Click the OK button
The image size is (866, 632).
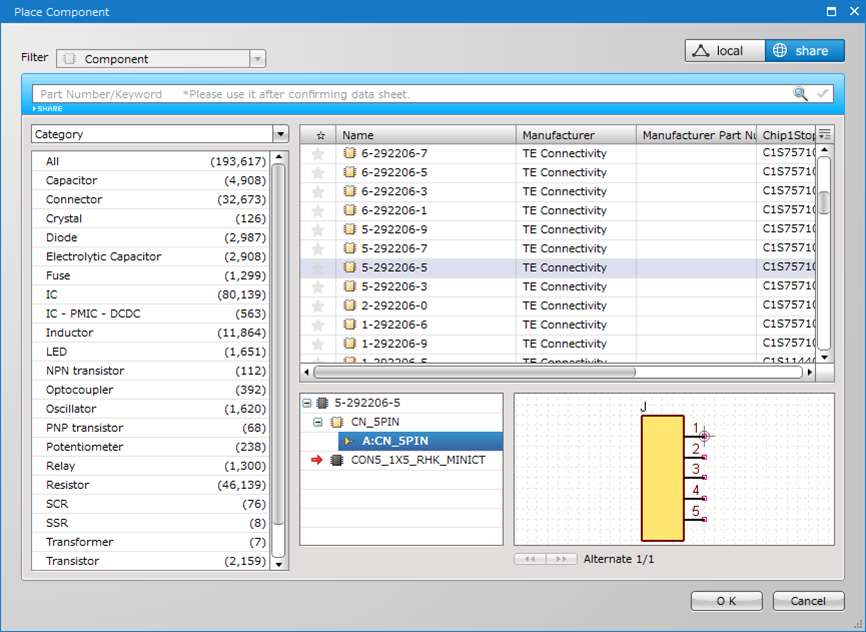(x=726, y=601)
